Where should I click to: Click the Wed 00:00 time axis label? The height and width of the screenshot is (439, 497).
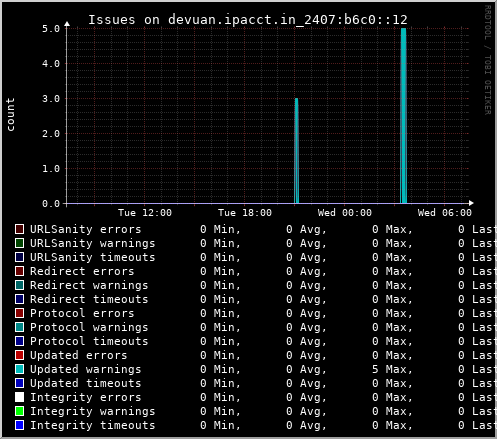tap(345, 213)
